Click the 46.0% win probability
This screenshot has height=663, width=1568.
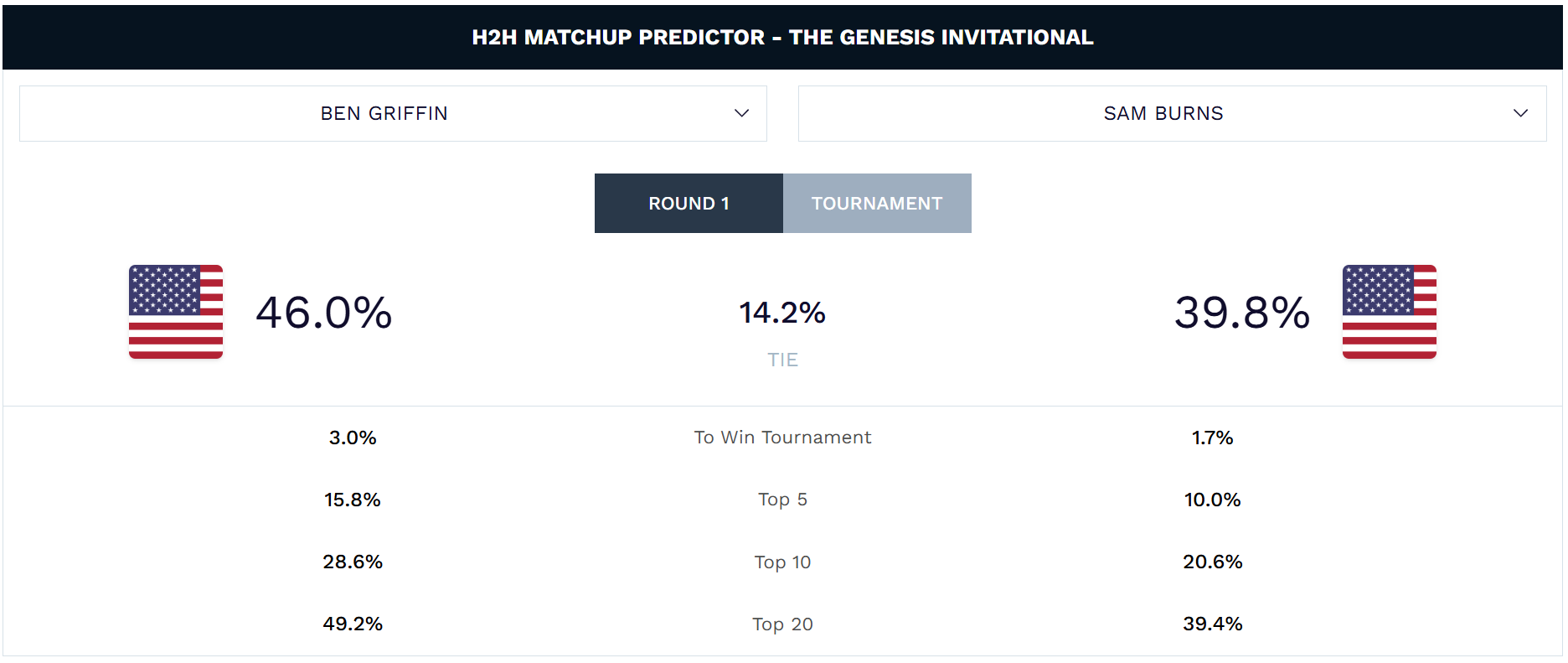323,313
